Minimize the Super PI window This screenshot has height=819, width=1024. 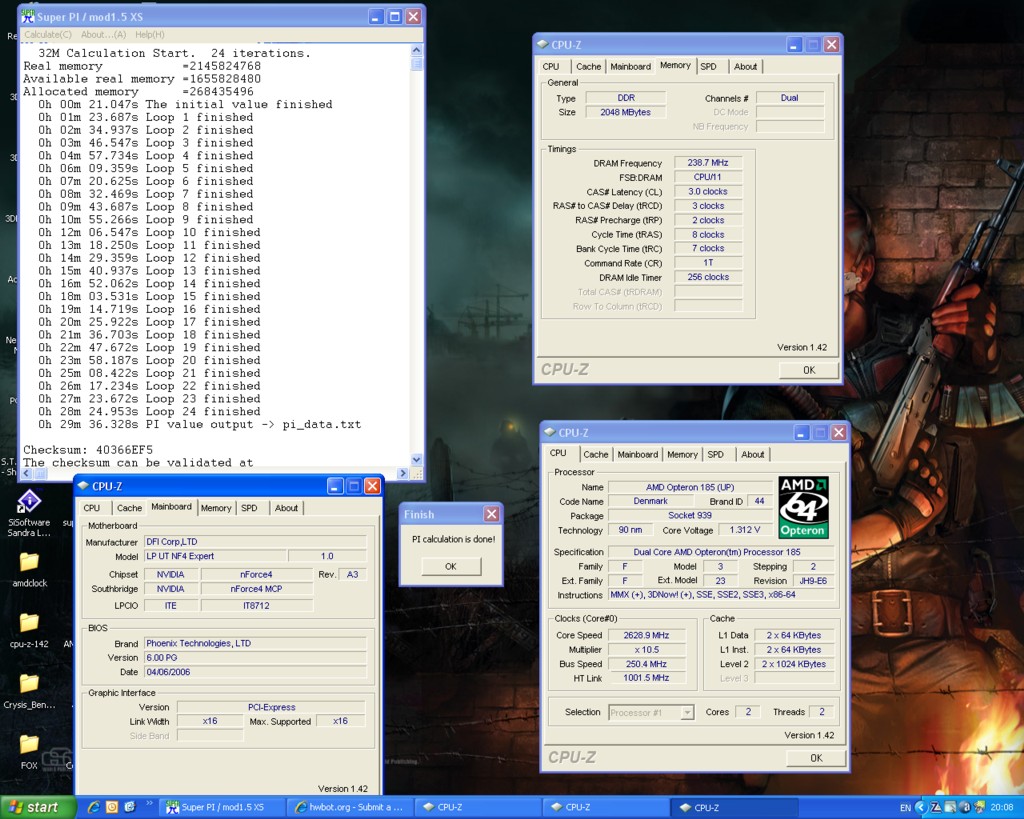376,17
